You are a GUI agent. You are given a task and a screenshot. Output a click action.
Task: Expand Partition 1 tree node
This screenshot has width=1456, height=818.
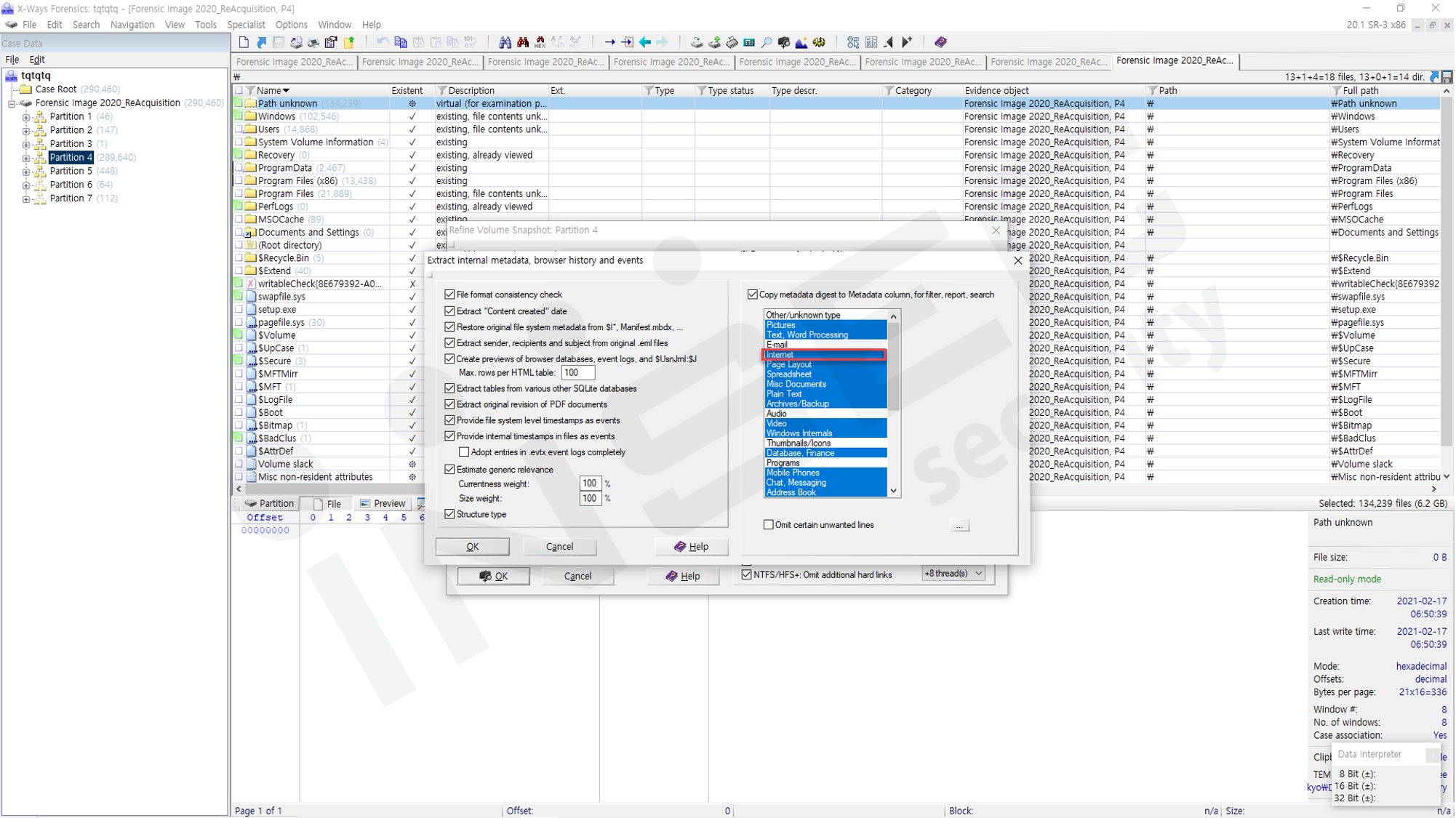[x=25, y=117]
